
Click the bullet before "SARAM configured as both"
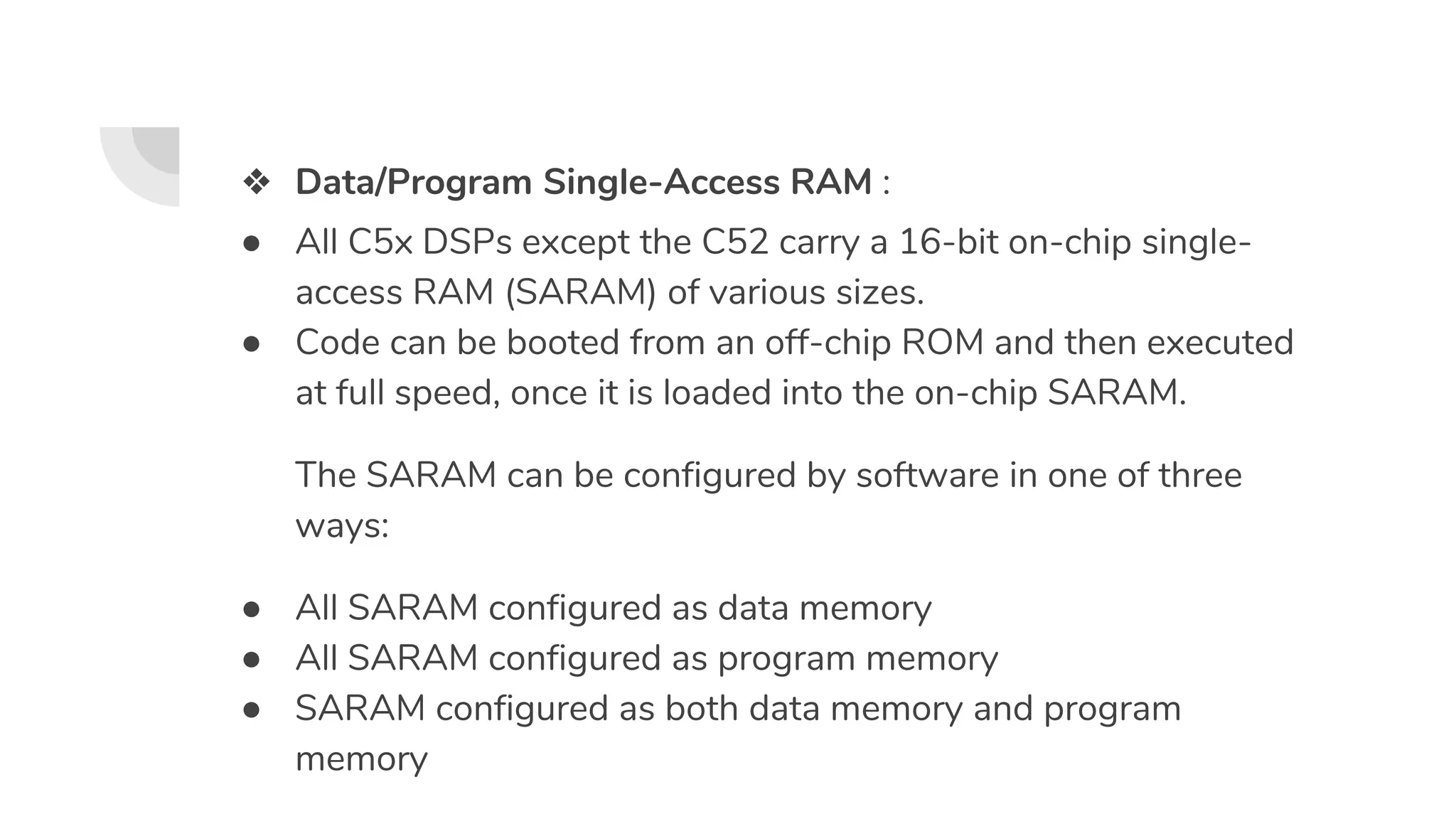pyautogui.click(x=251, y=710)
